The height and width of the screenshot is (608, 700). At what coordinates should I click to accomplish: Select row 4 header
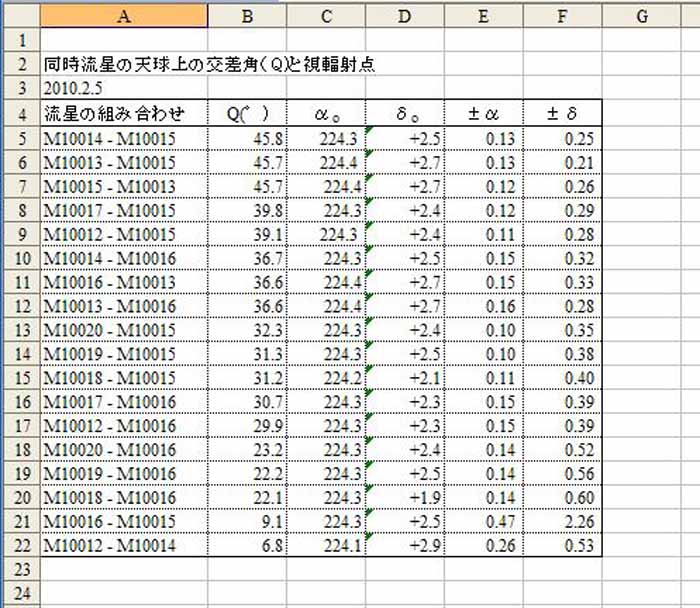click(22, 114)
